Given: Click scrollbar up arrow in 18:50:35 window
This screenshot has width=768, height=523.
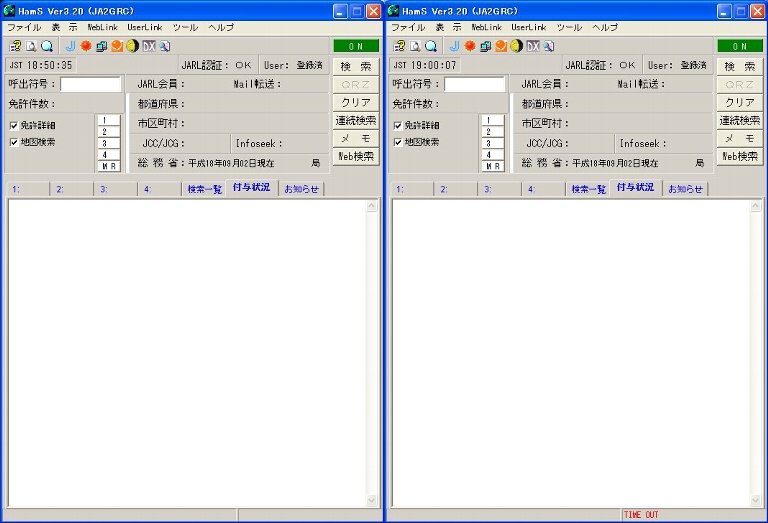Looking at the screenshot, I should coord(372,205).
